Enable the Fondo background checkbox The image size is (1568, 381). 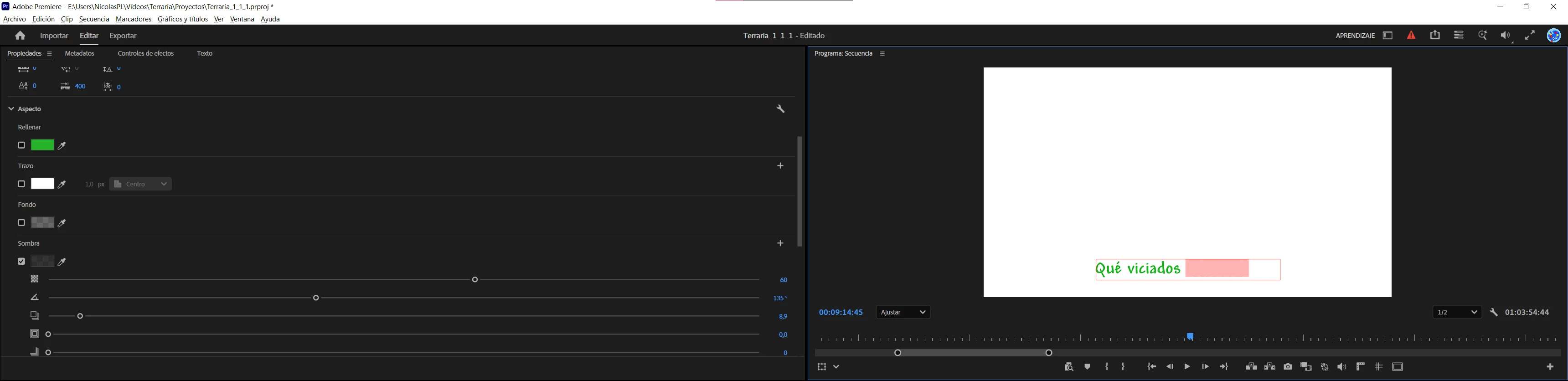coord(21,223)
